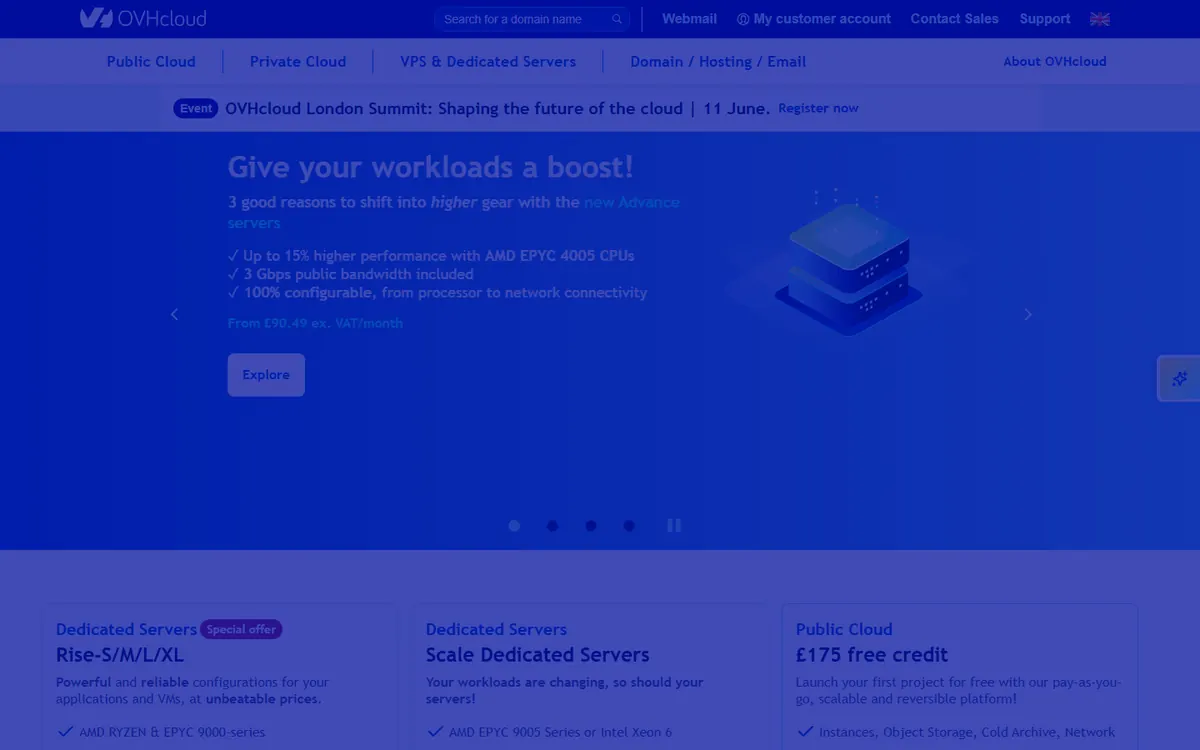
Task: Click the previous slide arrow
Action: click(x=174, y=314)
